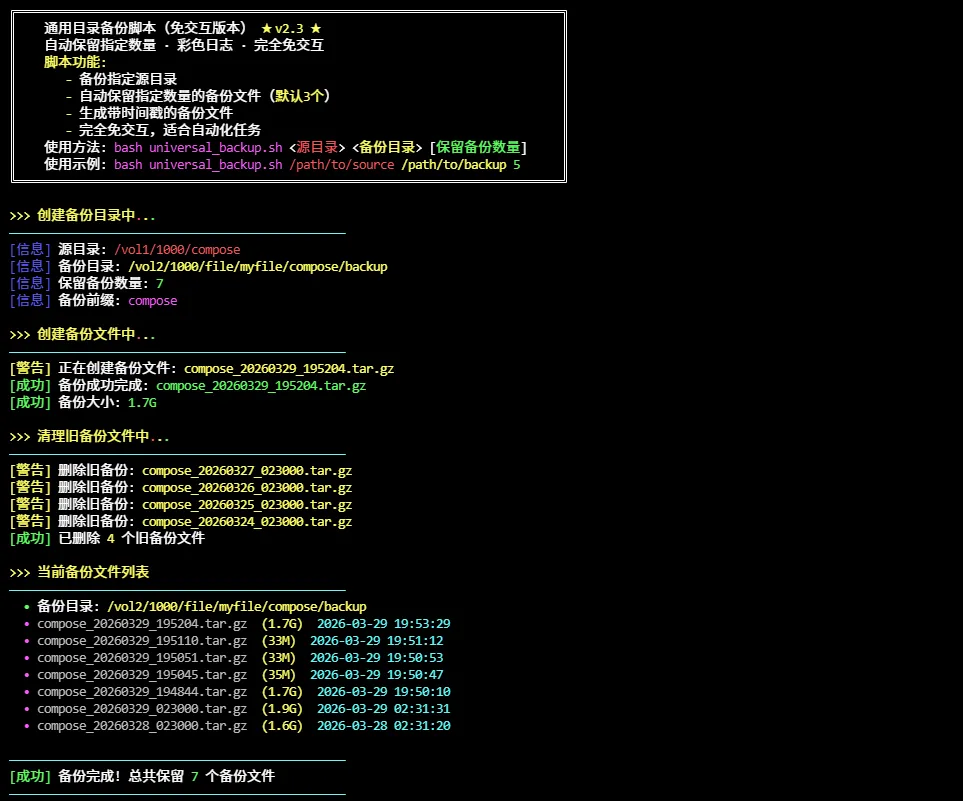Click the ">>> 当前备份文件列表" section heading
This screenshot has height=801, width=963.
point(79,572)
